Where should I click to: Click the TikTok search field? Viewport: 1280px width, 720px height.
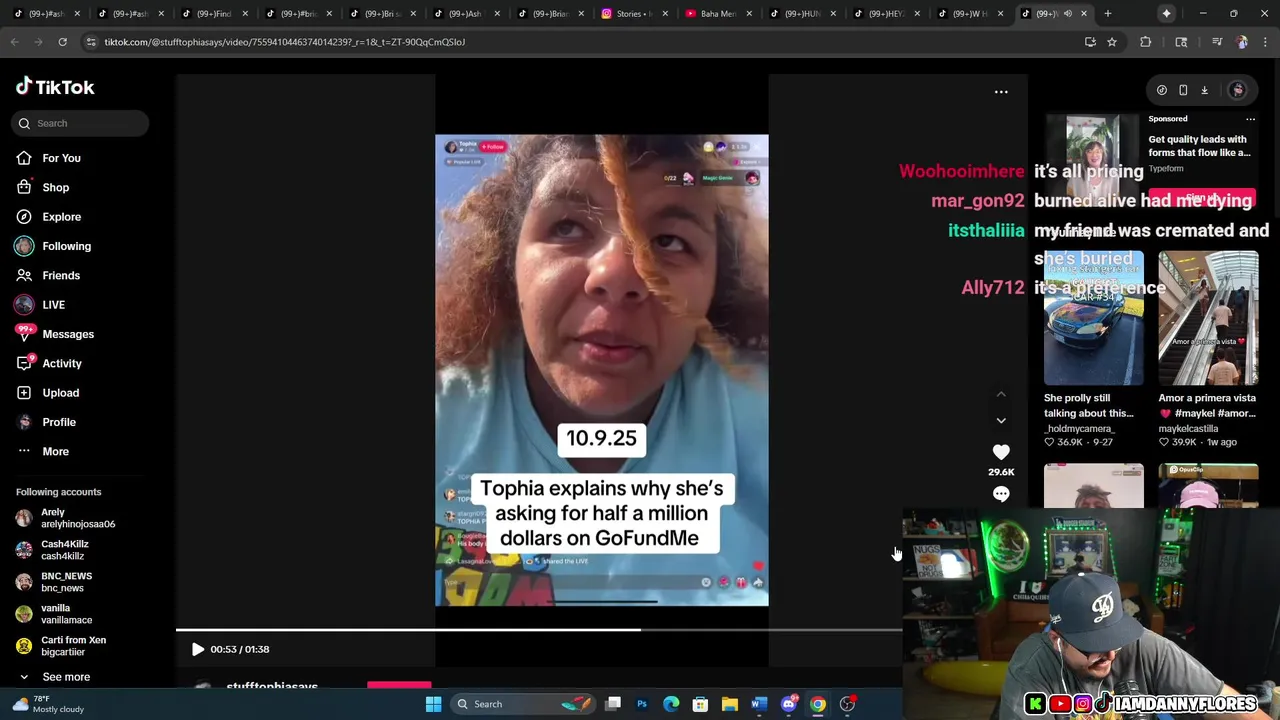[82, 123]
